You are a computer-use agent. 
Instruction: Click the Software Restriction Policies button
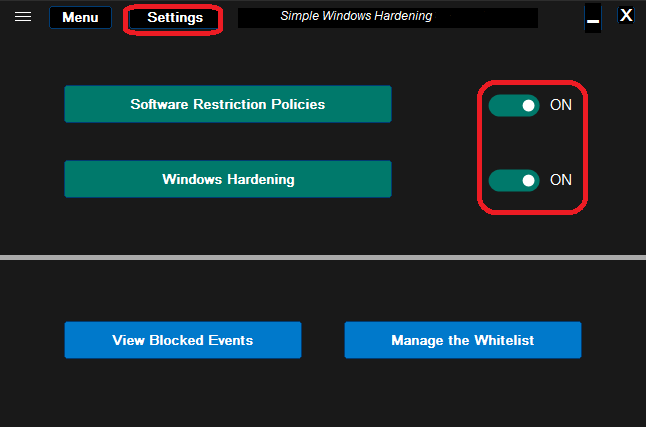[x=228, y=104]
